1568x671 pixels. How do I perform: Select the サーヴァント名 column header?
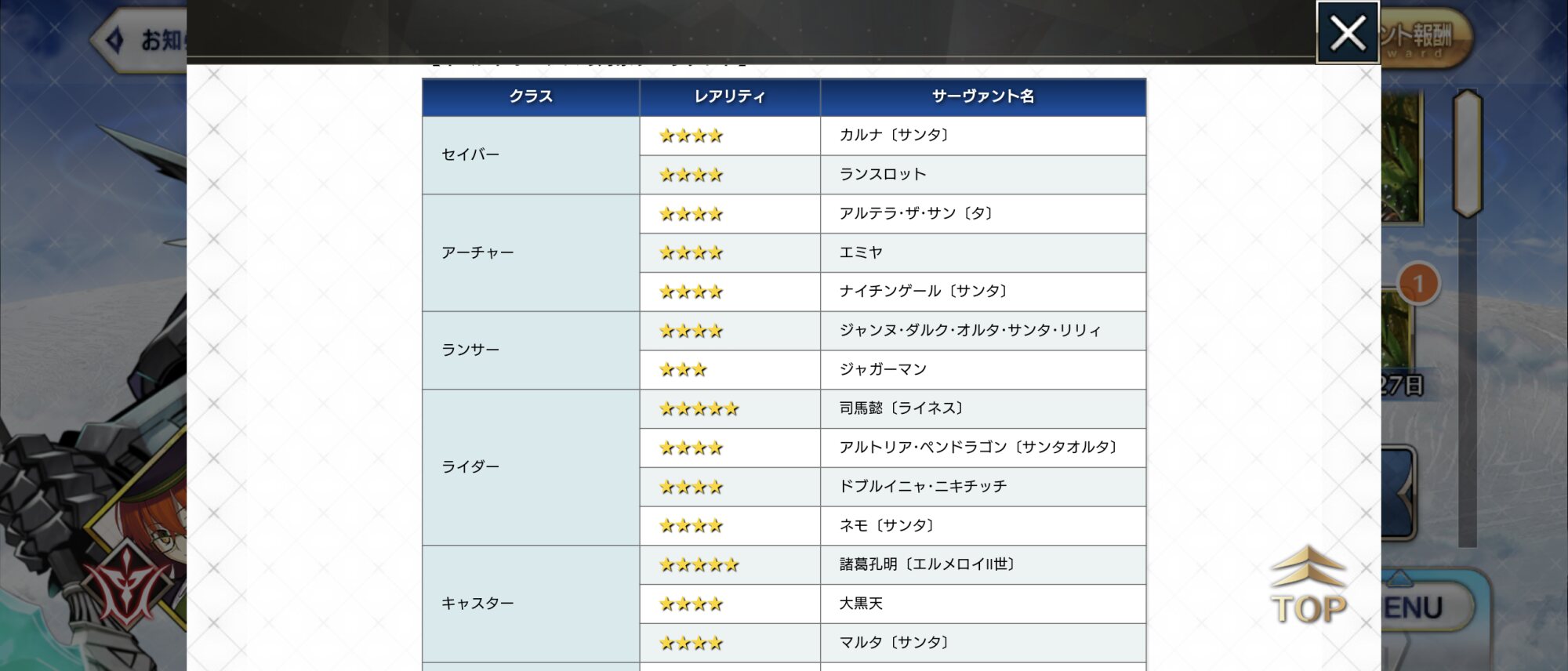click(982, 96)
